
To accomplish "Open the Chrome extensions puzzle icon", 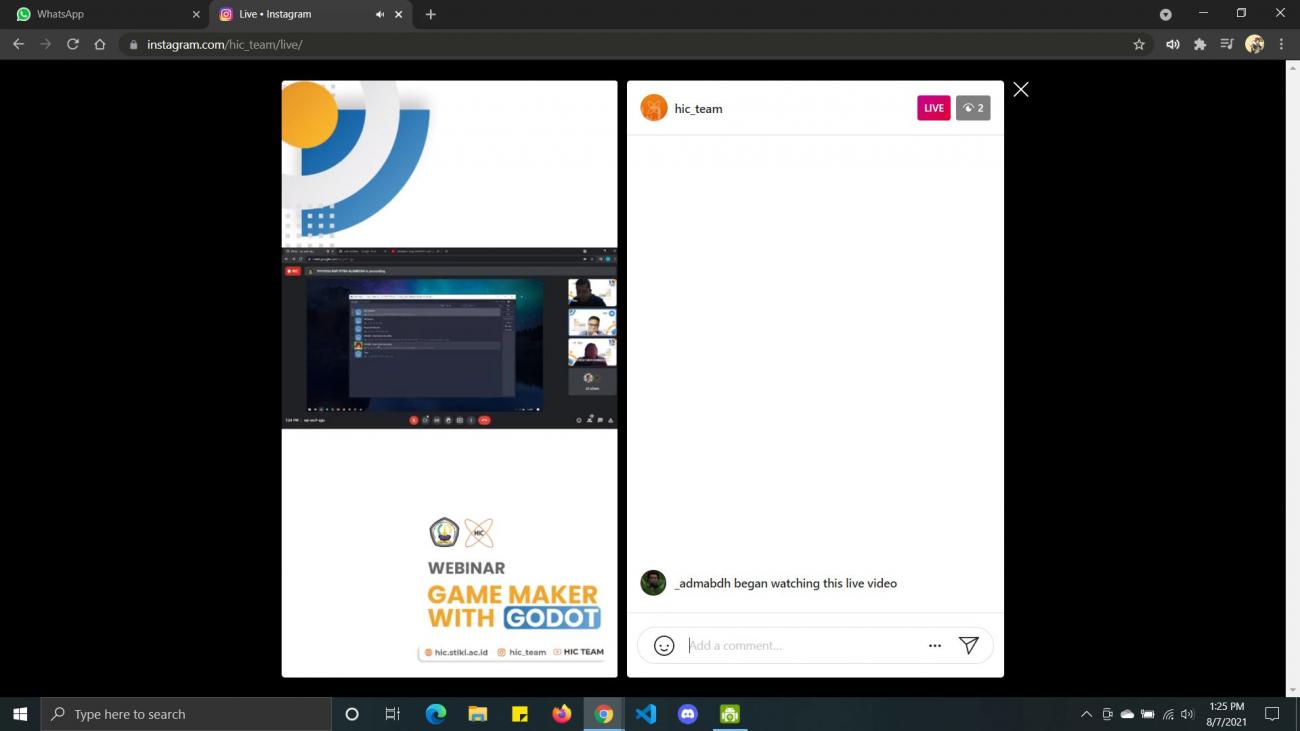I will (1200, 45).
